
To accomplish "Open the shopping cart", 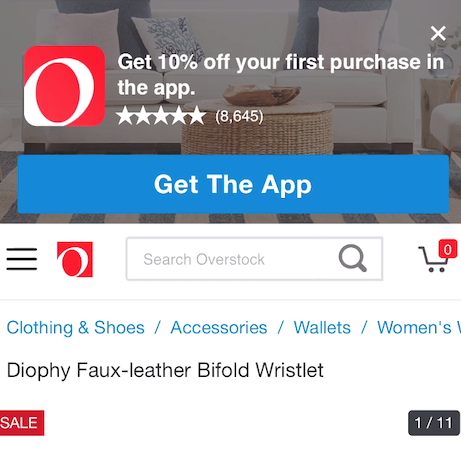I will click(x=433, y=259).
